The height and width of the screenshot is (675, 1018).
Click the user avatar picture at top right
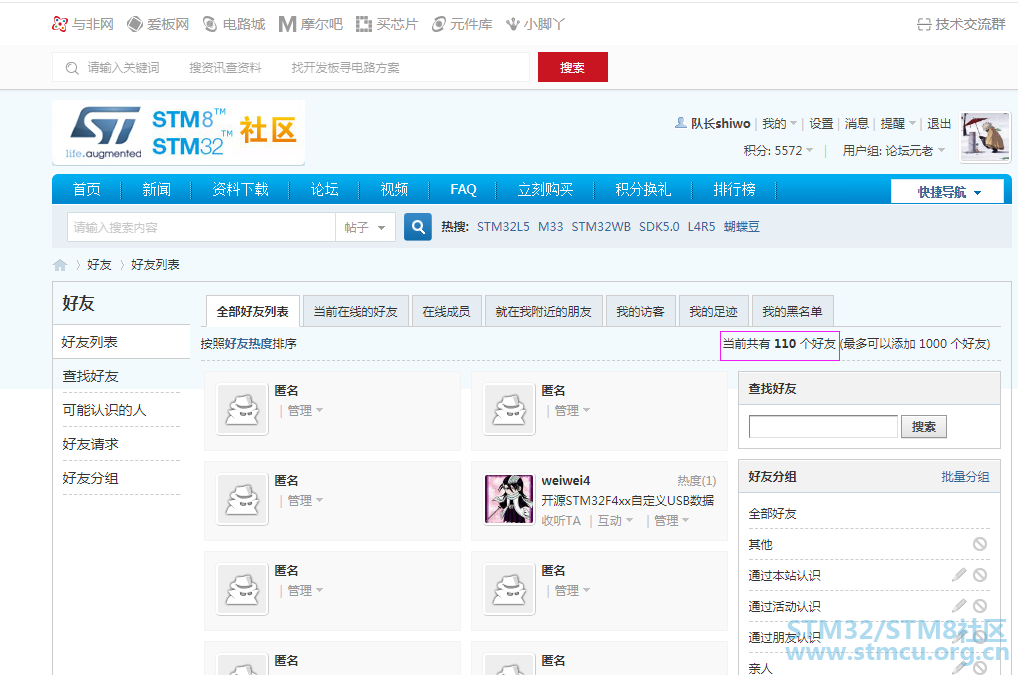click(x=985, y=136)
